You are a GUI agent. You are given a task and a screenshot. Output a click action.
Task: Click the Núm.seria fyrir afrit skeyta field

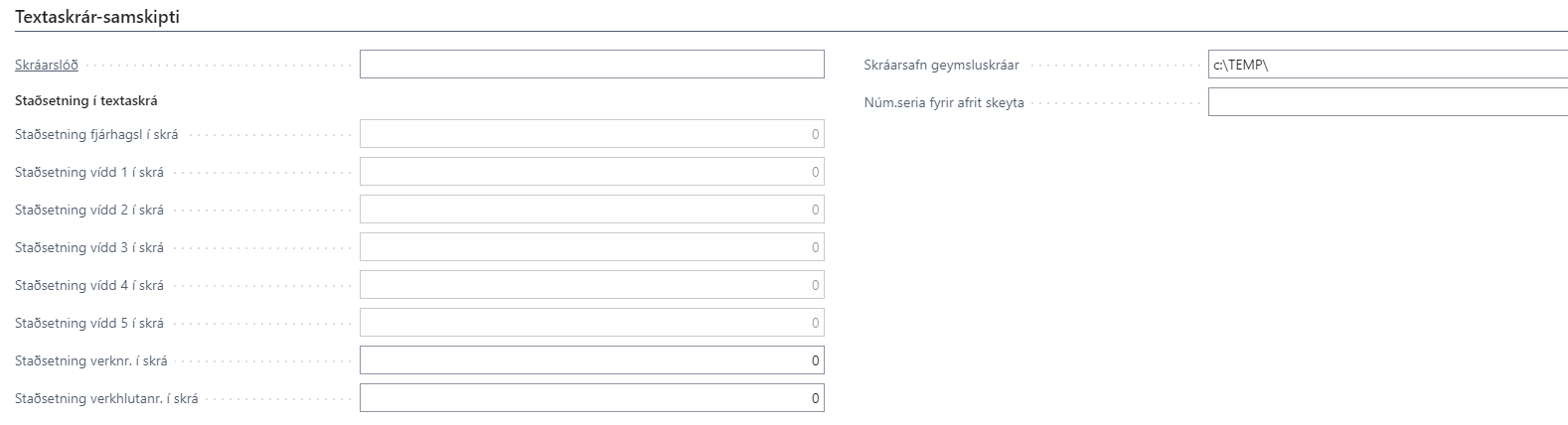click(x=1386, y=102)
